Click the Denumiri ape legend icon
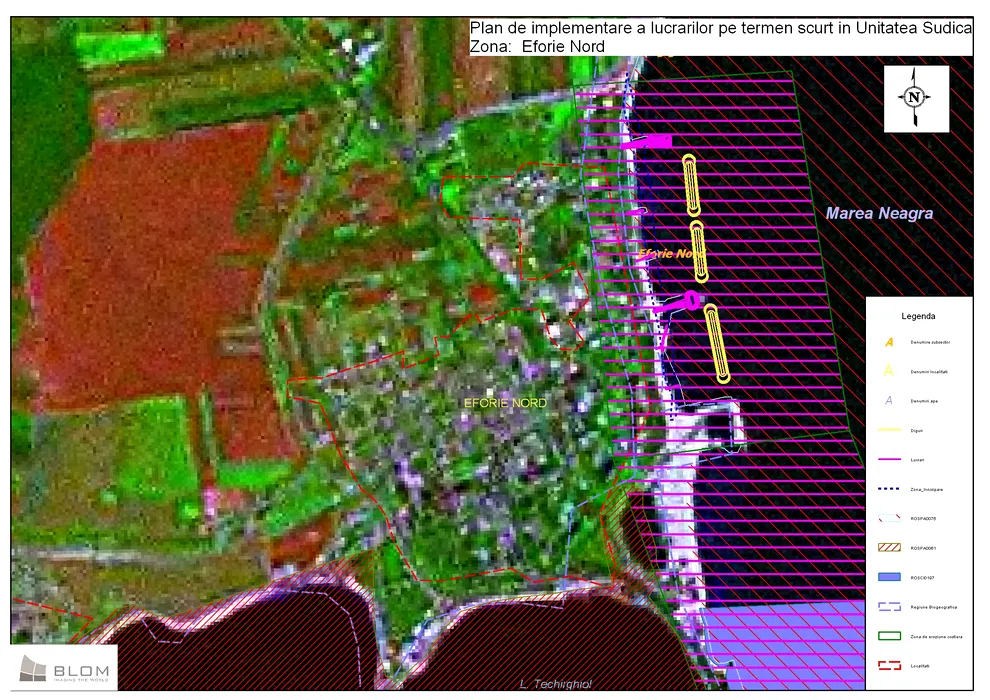 (889, 400)
